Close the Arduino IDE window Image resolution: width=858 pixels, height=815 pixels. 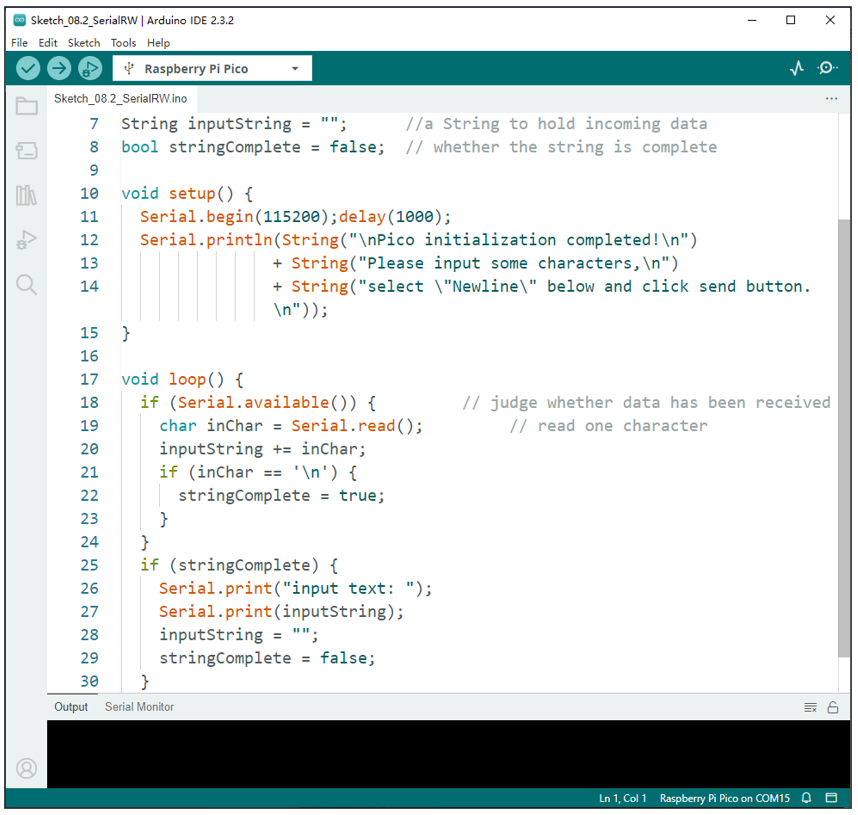[830, 20]
